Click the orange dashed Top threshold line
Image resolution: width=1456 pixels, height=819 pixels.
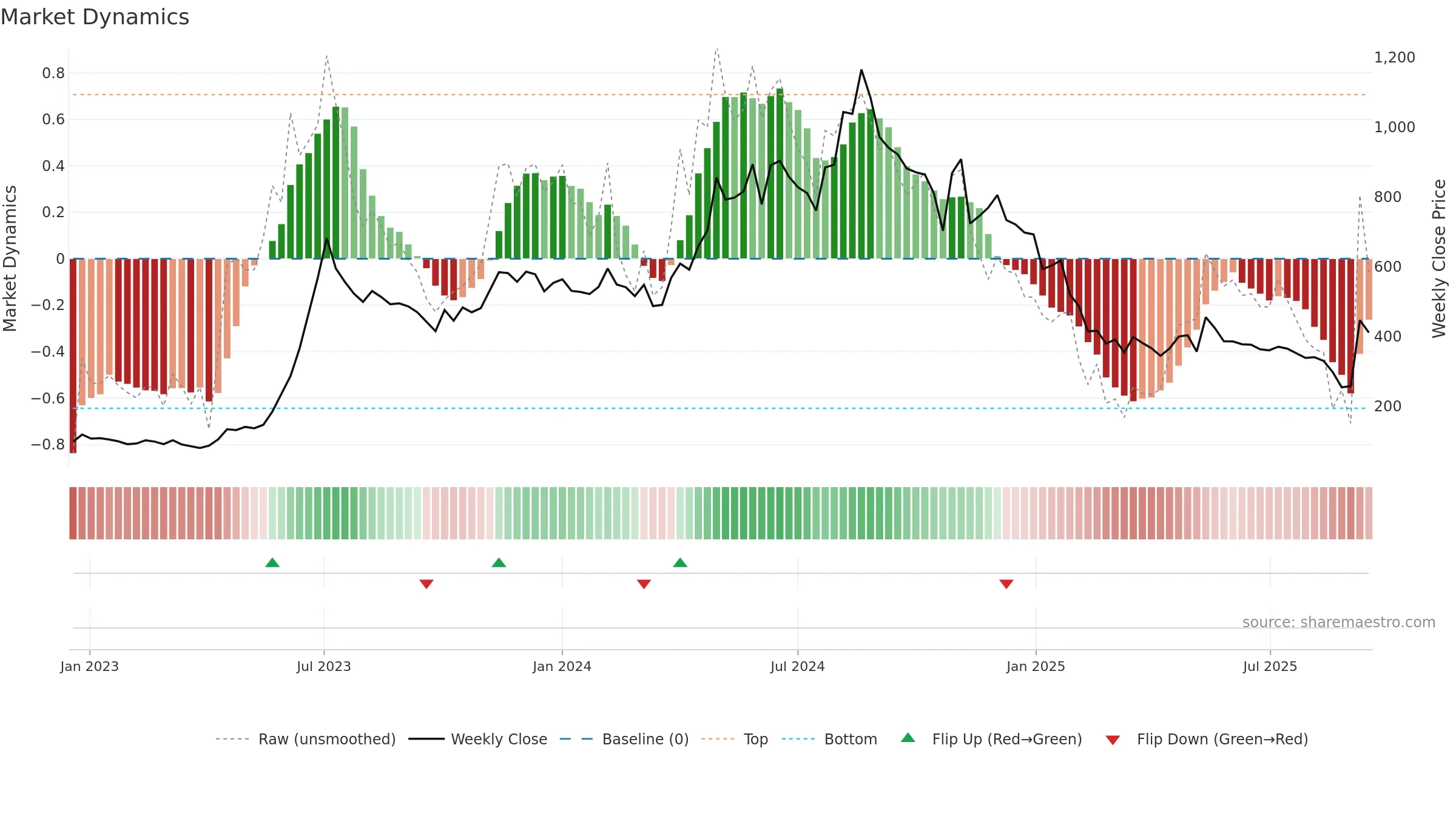(x=719, y=95)
